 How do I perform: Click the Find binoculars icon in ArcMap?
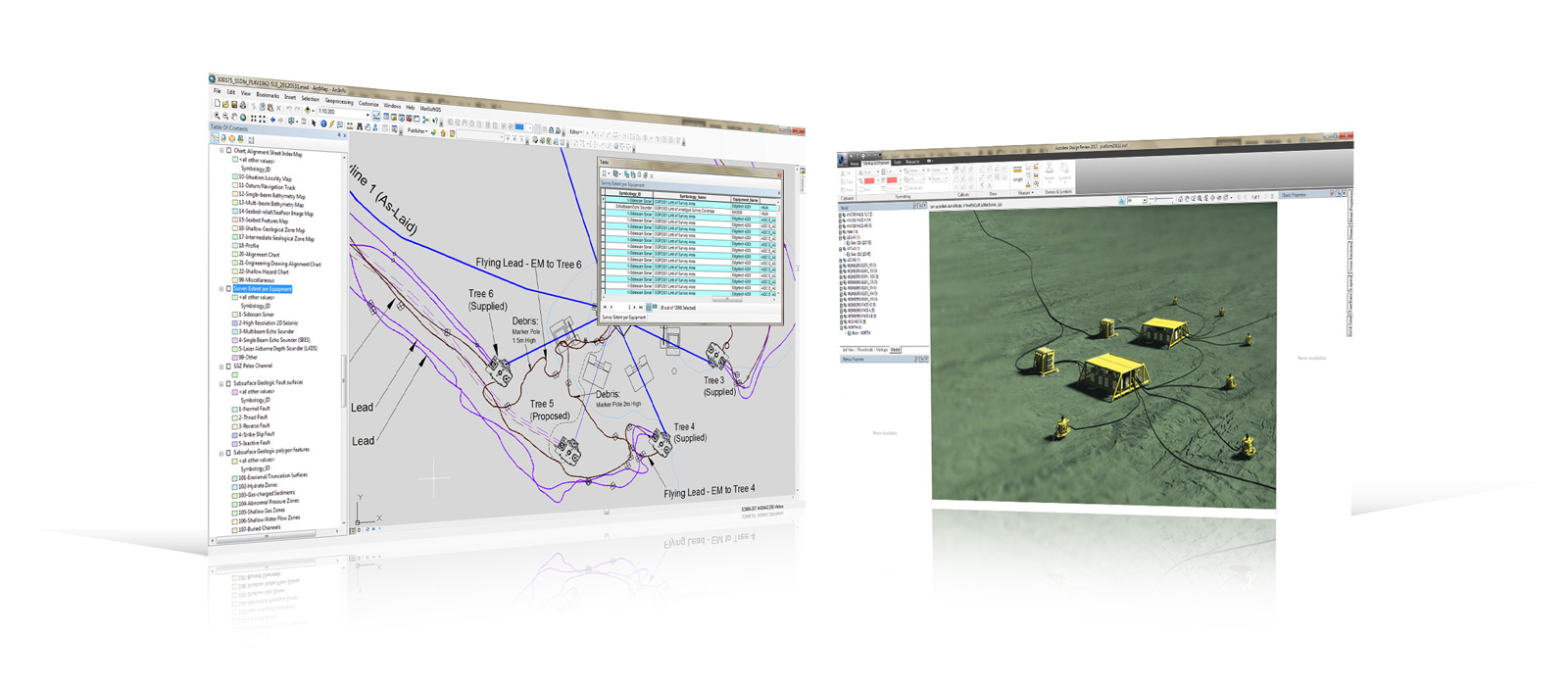(x=360, y=126)
